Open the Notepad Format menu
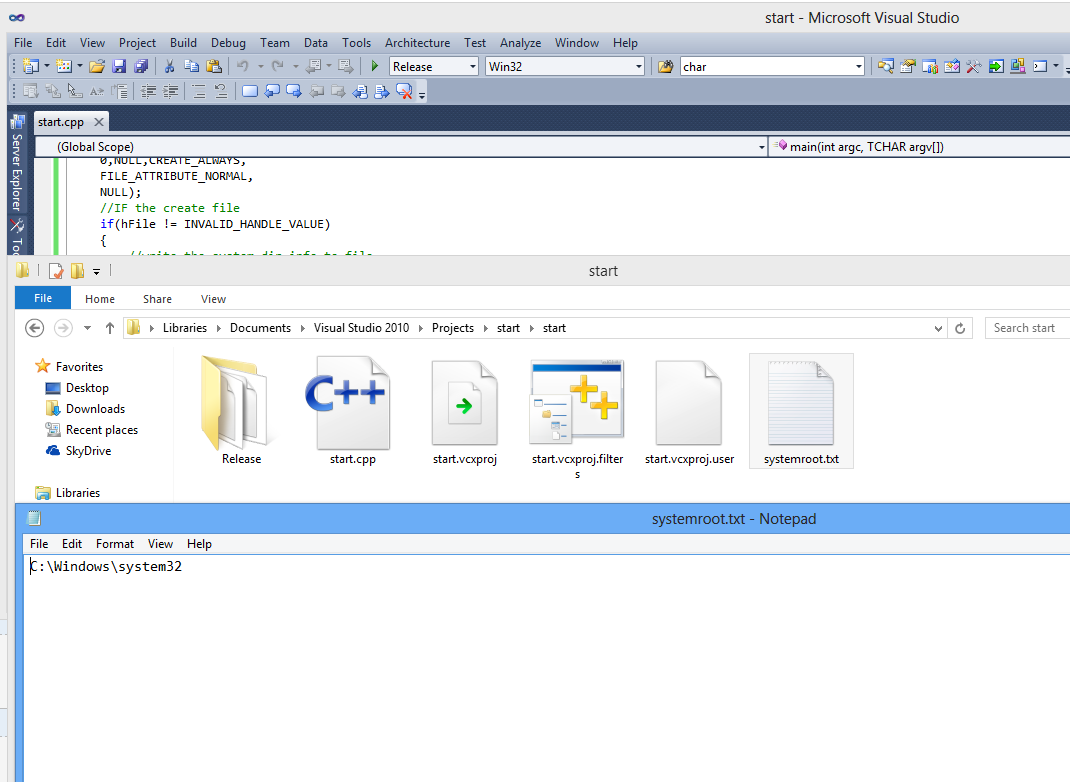The height and width of the screenshot is (782, 1070). point(115,544)
